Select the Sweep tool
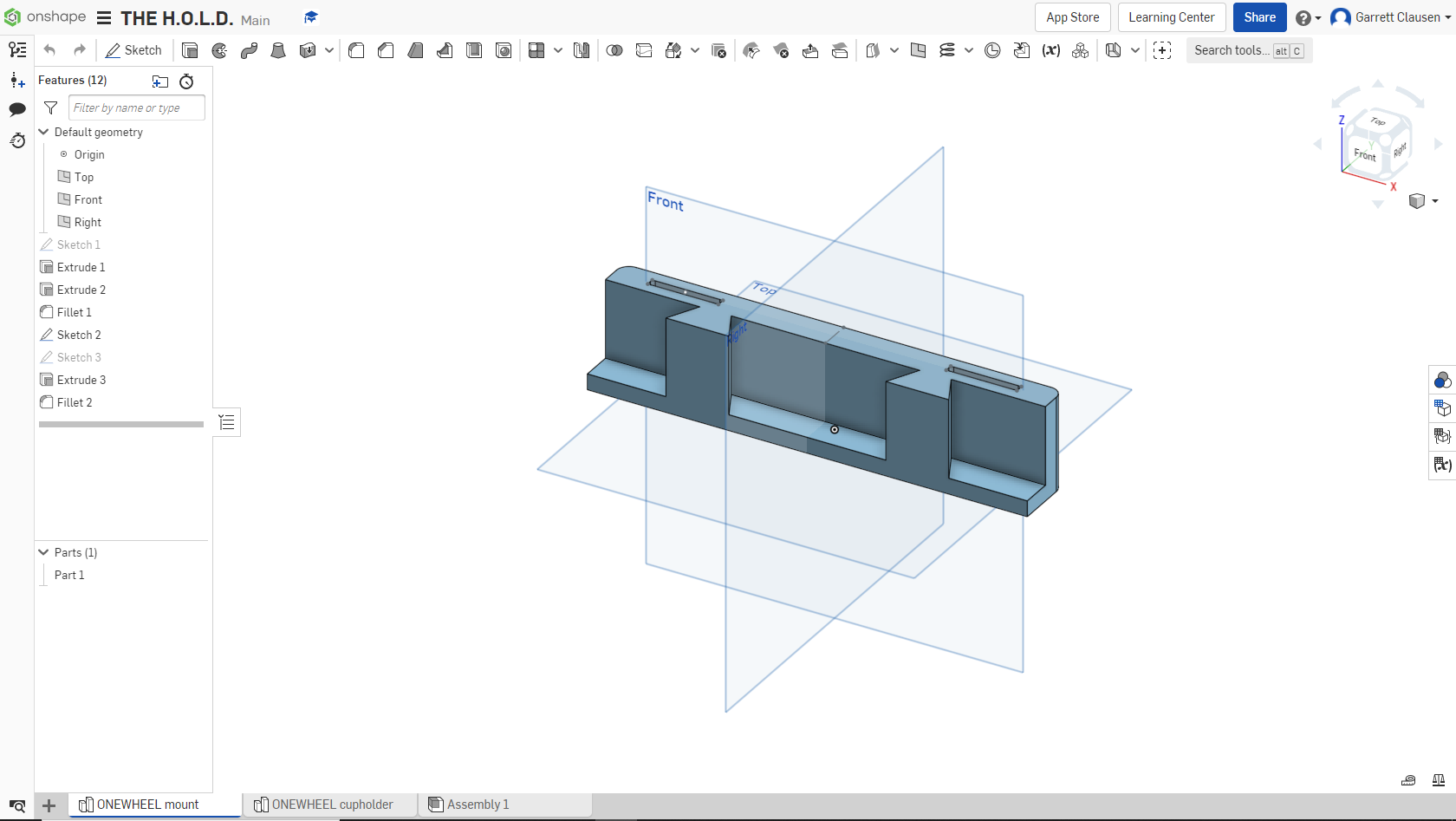The width and height of the screenshot is (1456, 821). tap(249, 50)
